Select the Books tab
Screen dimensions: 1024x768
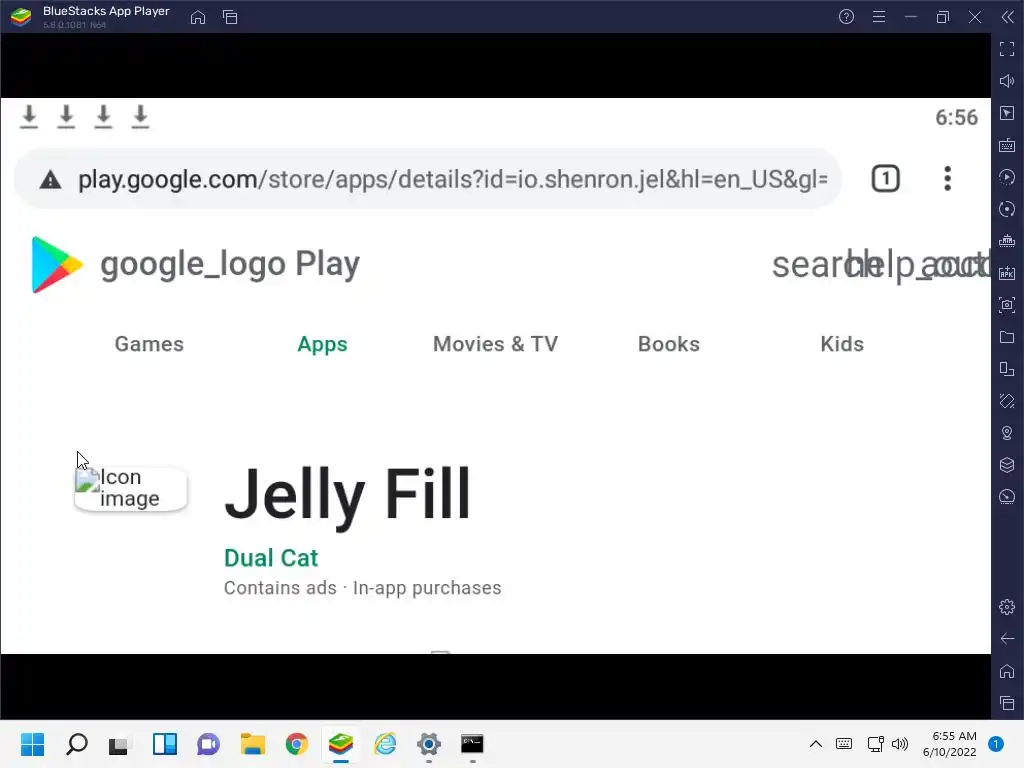click(x=669, y=344)
